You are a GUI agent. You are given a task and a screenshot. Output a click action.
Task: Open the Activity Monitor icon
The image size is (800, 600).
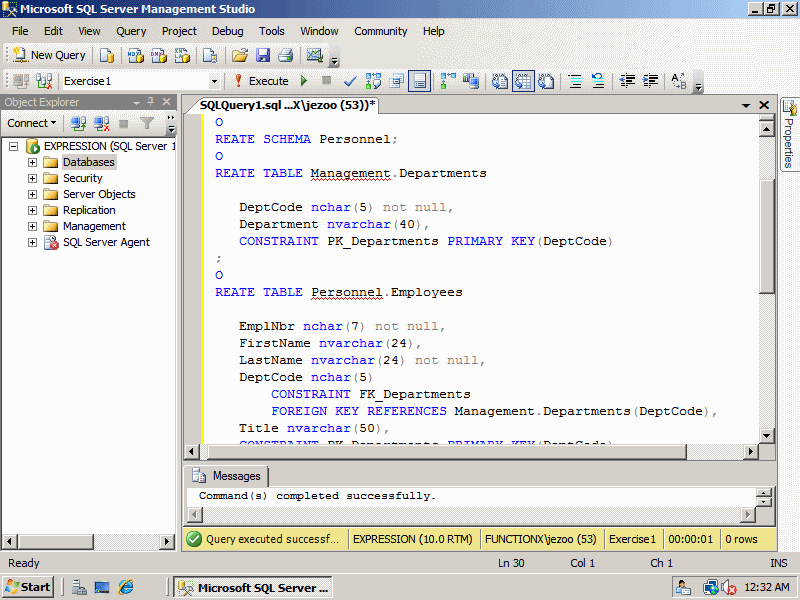coord(315,55)
